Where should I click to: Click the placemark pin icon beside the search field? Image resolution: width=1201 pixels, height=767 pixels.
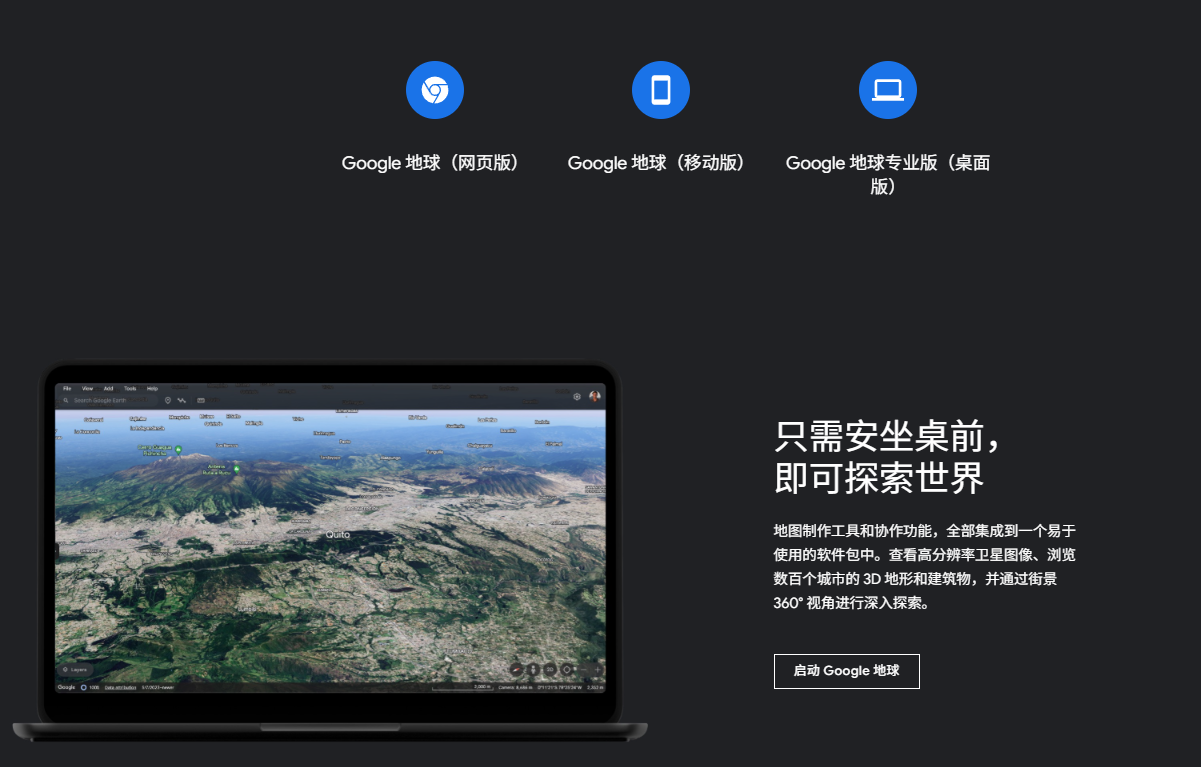[168, 400]
